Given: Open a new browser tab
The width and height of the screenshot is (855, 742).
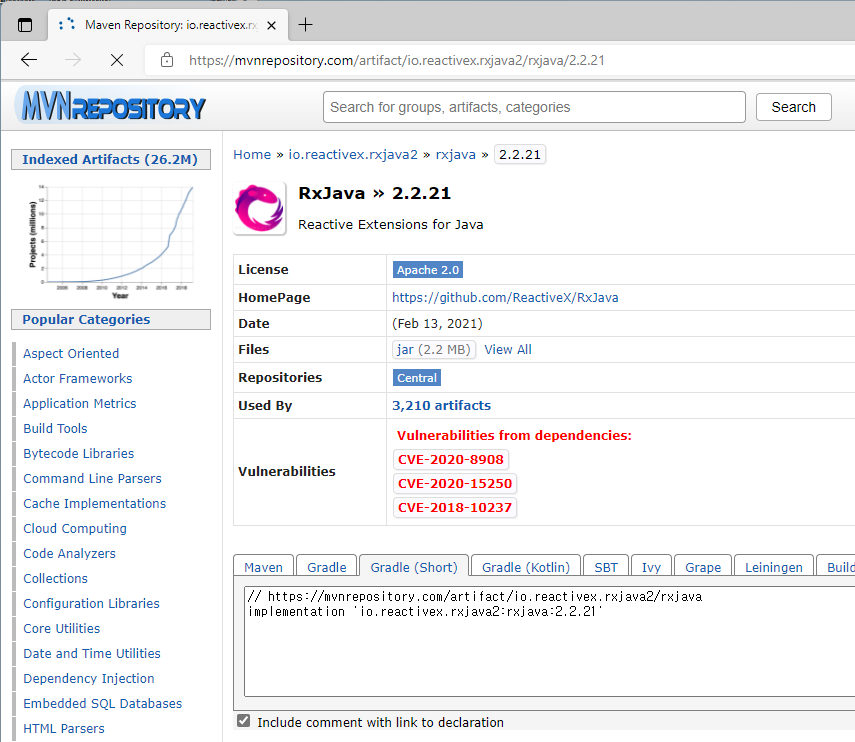Looking at the screenshot, I should pos(305,25).
